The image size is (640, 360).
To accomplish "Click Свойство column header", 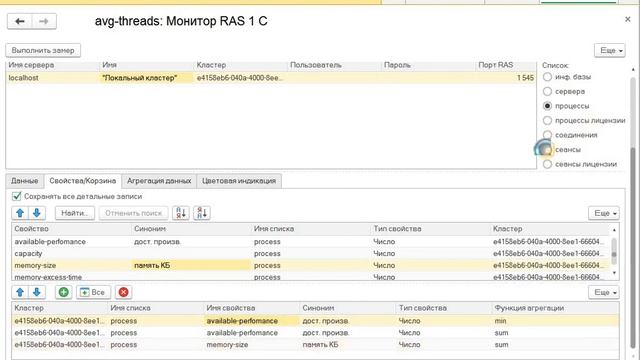I will tap(71, 229).
